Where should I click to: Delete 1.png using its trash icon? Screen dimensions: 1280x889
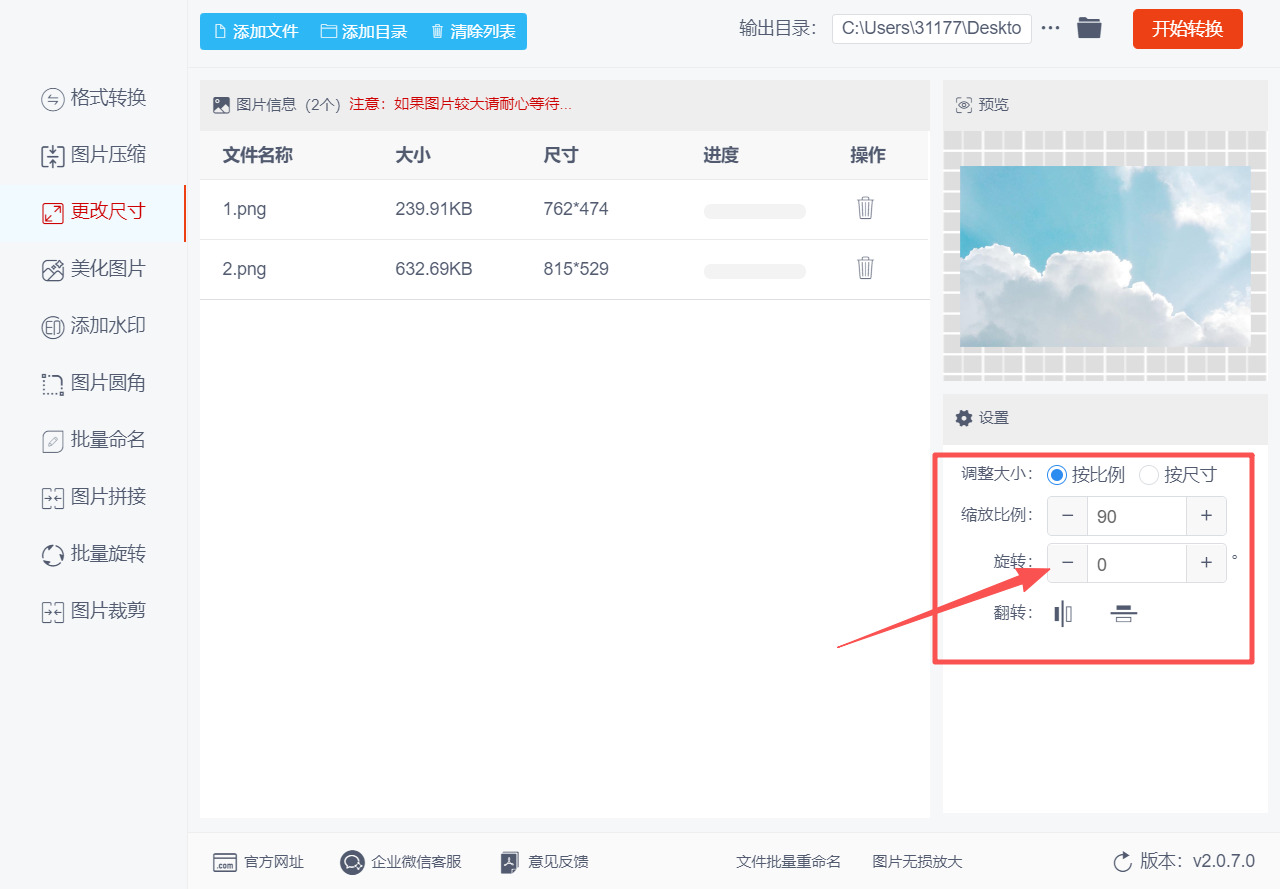pos(865,208)
